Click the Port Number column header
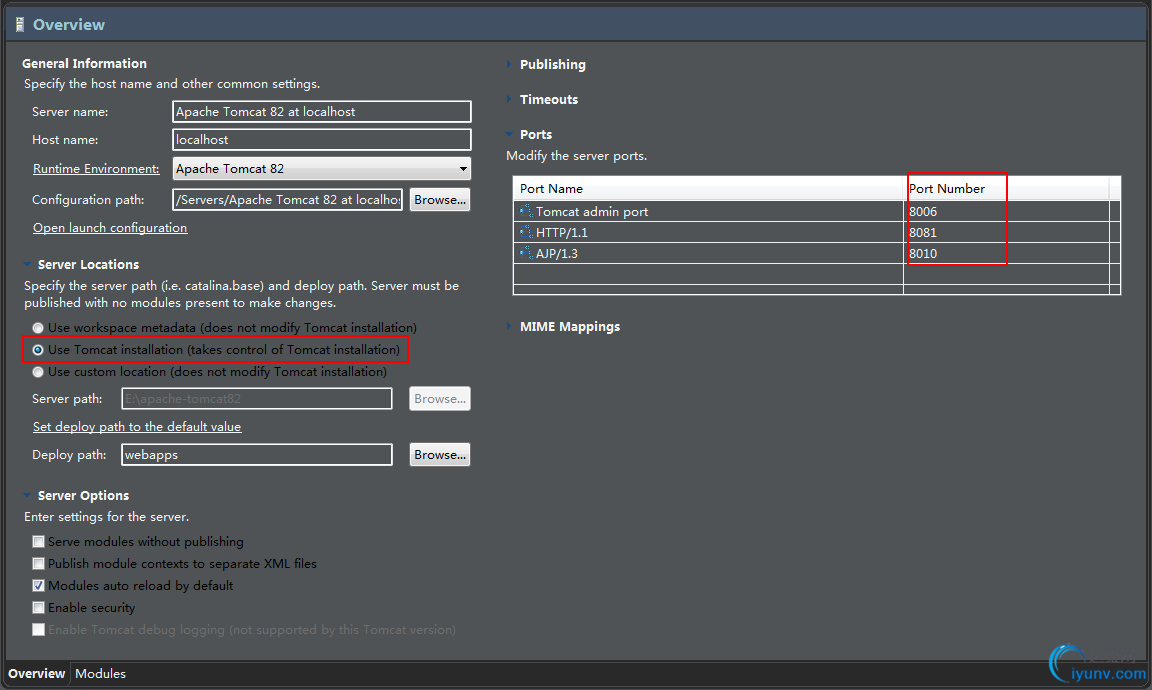Viewport: 1152px width, 690px height. 1006,188
